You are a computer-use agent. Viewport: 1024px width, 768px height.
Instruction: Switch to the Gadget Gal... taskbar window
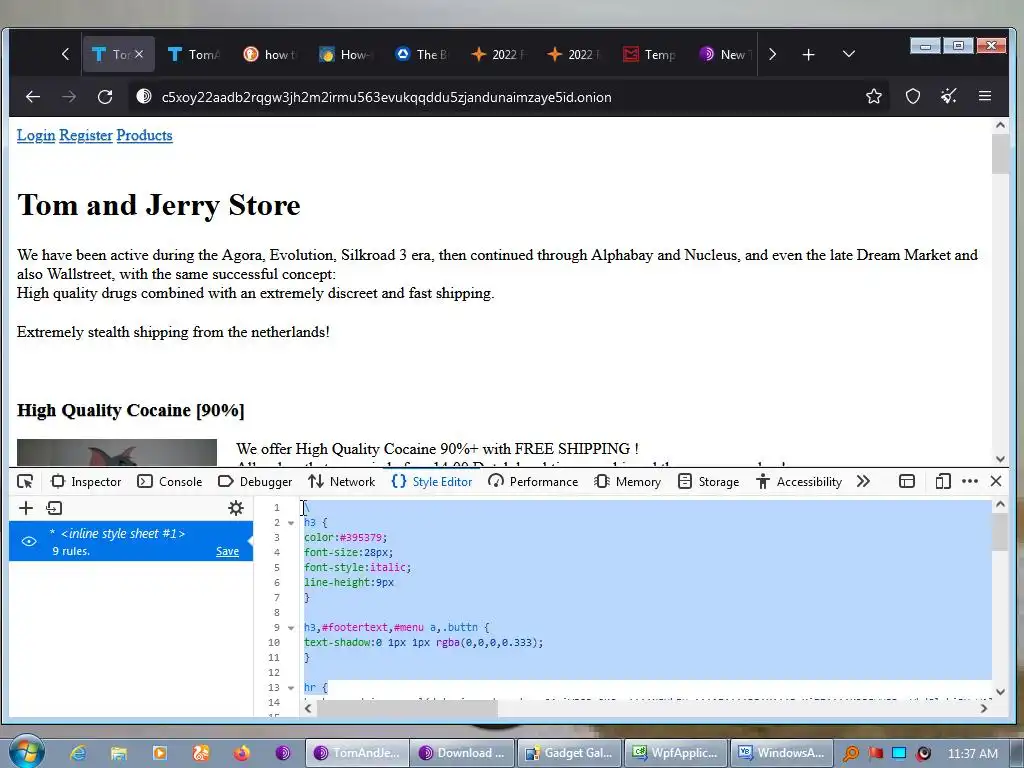click(x=569, y=753)
